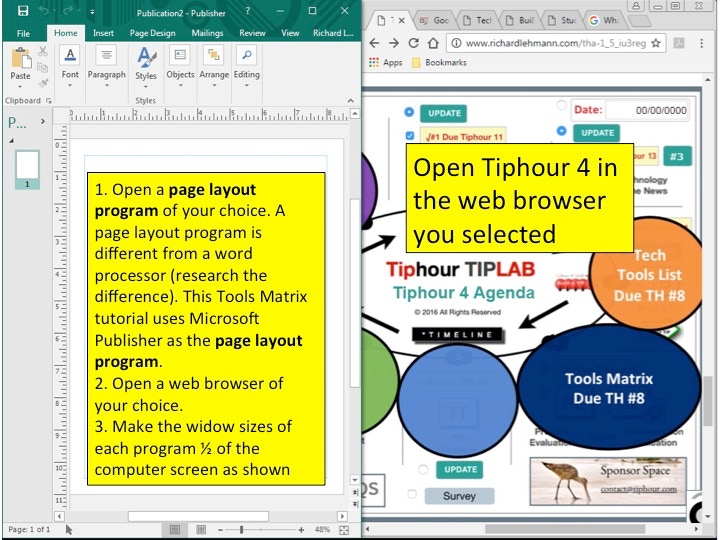The image size is (720, 540).
Task: Click Page: 1 of 1 status text
Action: [x=29, y=529]
